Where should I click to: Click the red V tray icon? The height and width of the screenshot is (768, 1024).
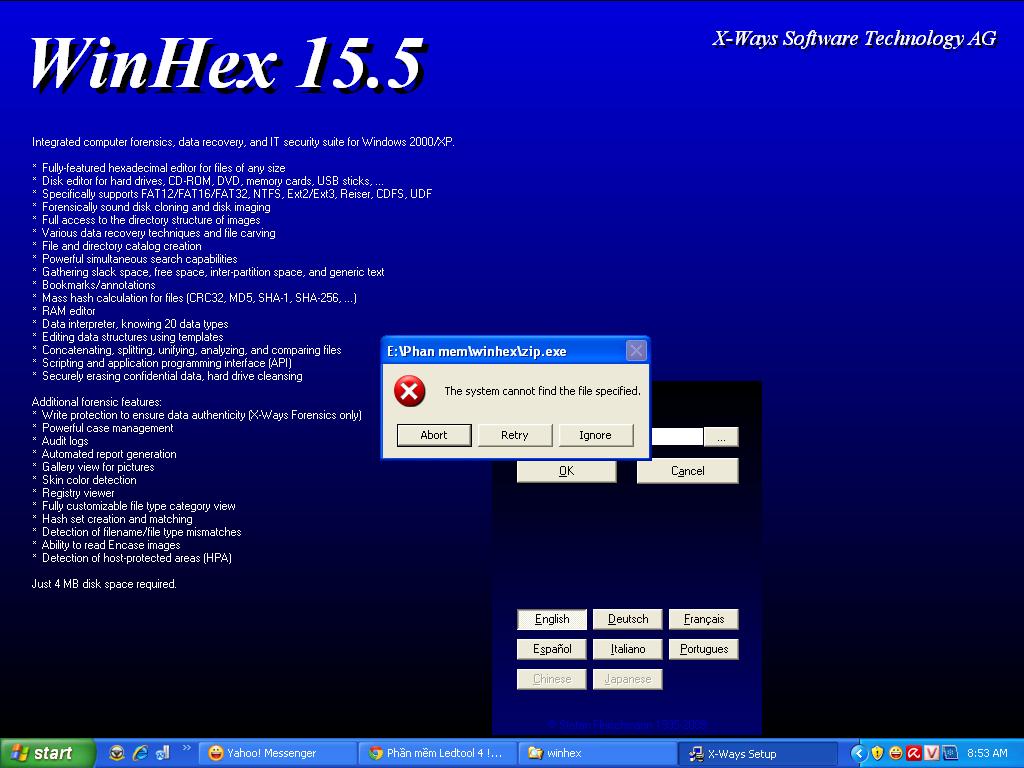click(x=932, y=754)
